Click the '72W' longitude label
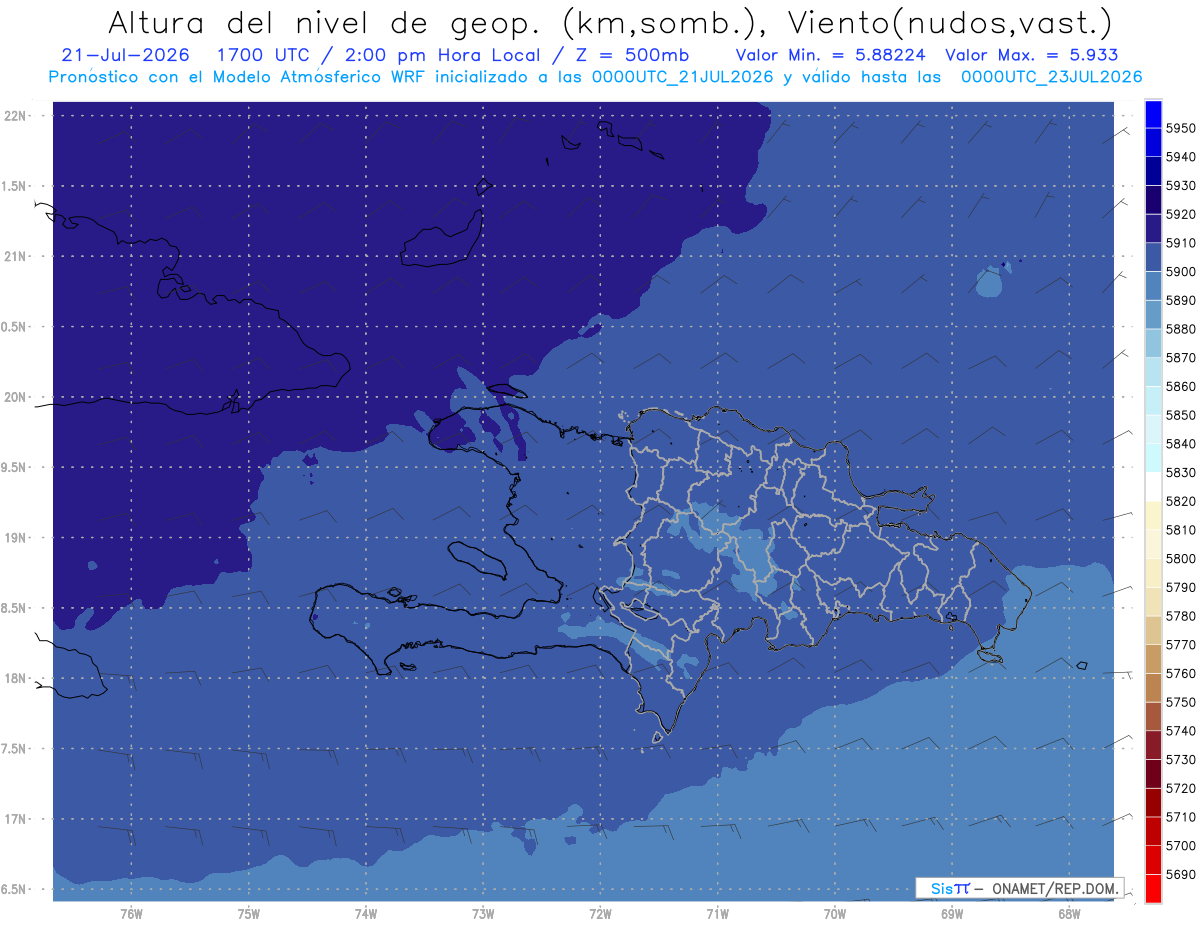This screenshot has width=1200, height=927. [x=600, y=913]
